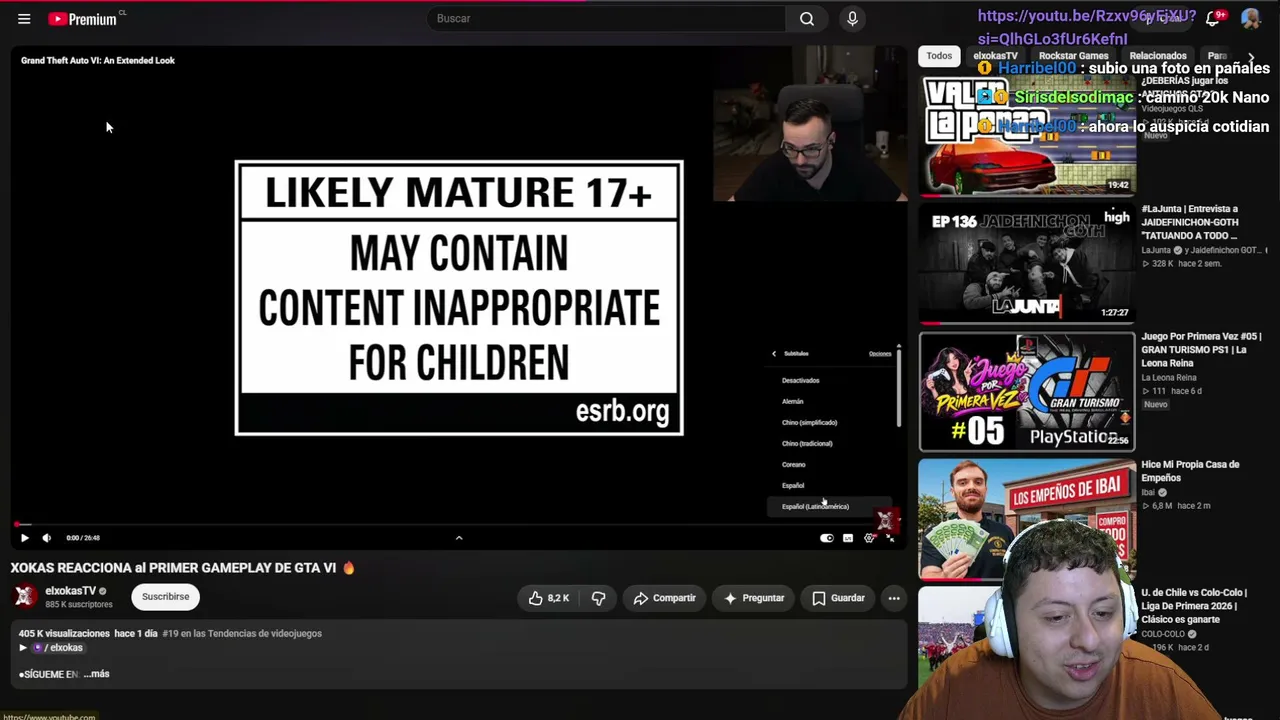This screenshot has height=720, width=1280.
Task: Select the elxokasTV filter chip
Action: click(x=995, y=56)
